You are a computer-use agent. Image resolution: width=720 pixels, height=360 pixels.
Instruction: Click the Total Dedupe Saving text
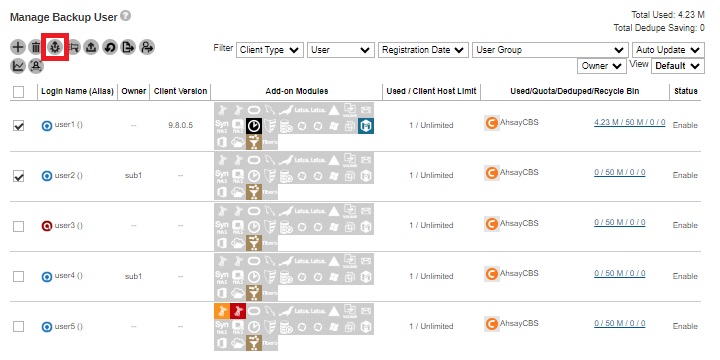[x=659, y=28]
